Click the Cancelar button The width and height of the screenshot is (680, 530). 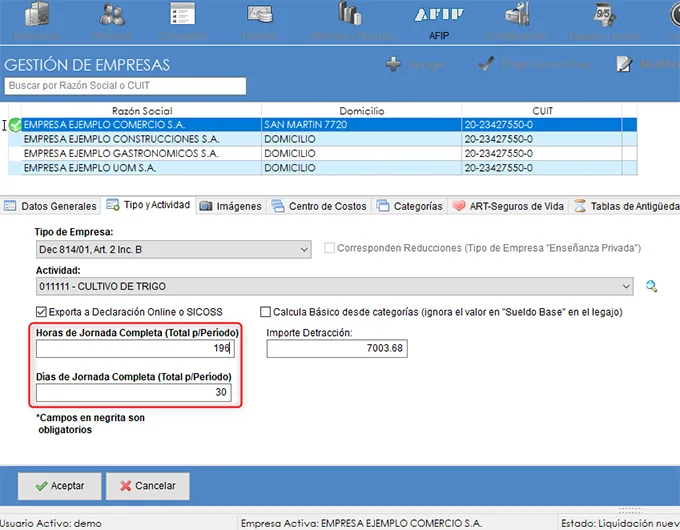click(x=147, y=486)
